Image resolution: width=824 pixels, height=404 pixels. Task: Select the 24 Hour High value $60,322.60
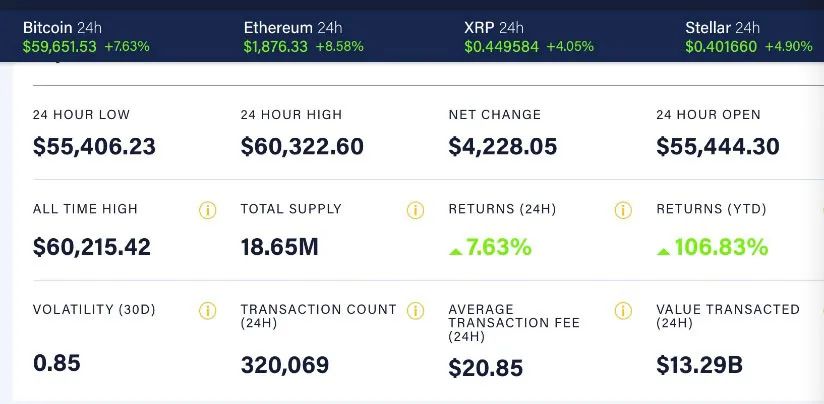tap(302, 147)
